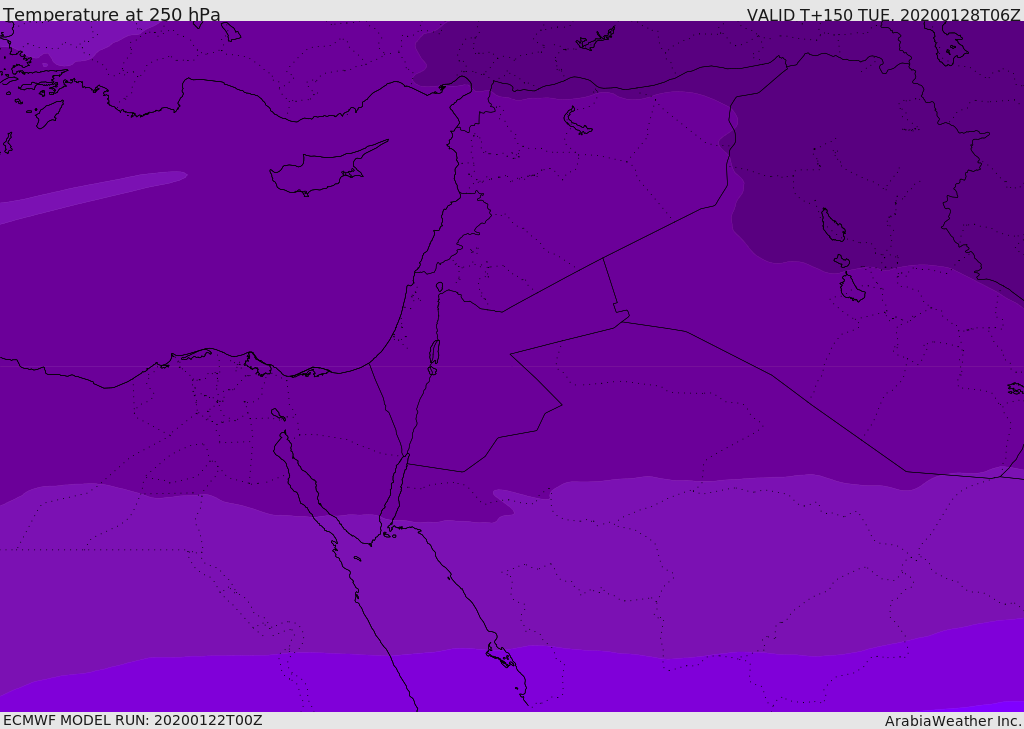Click the island of Cyprus on map

tap(327, 170)
